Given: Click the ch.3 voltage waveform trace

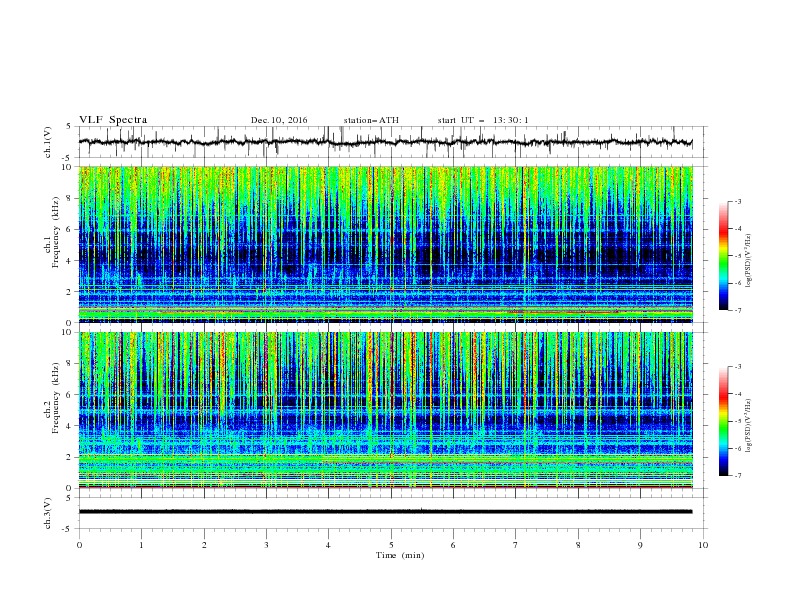Looking at the screenshot, I should click(x=385, y=512).
